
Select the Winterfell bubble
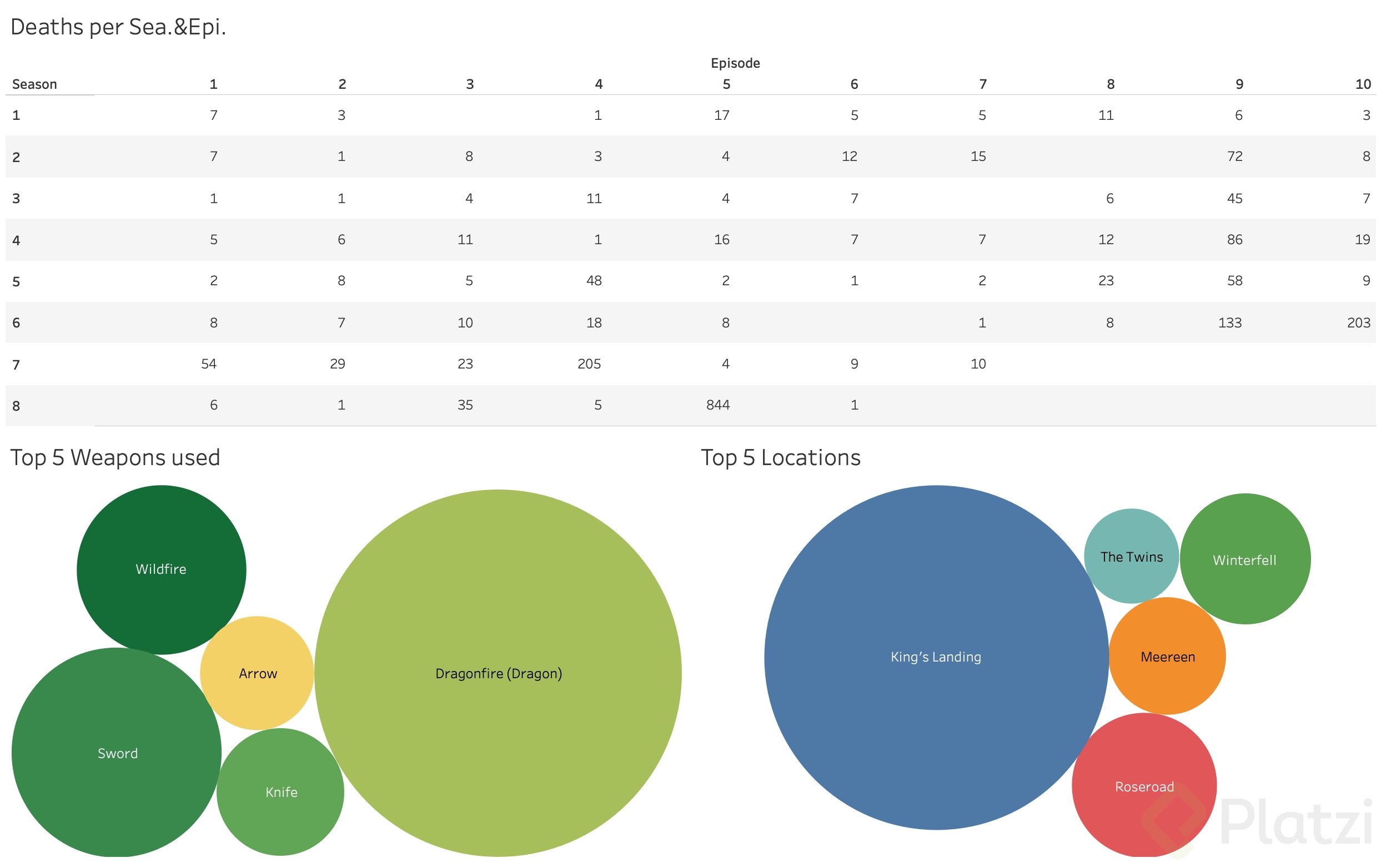click(1244, 560)
